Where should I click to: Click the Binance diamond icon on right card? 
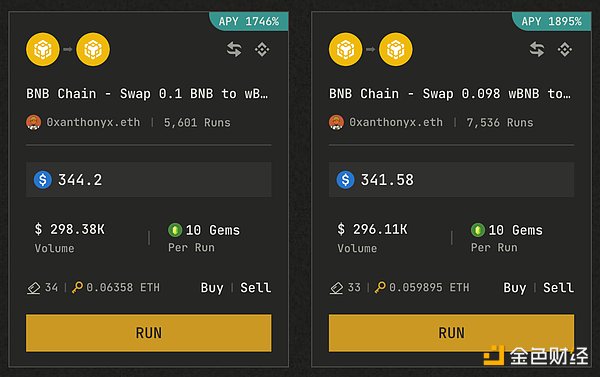[565, 49]
